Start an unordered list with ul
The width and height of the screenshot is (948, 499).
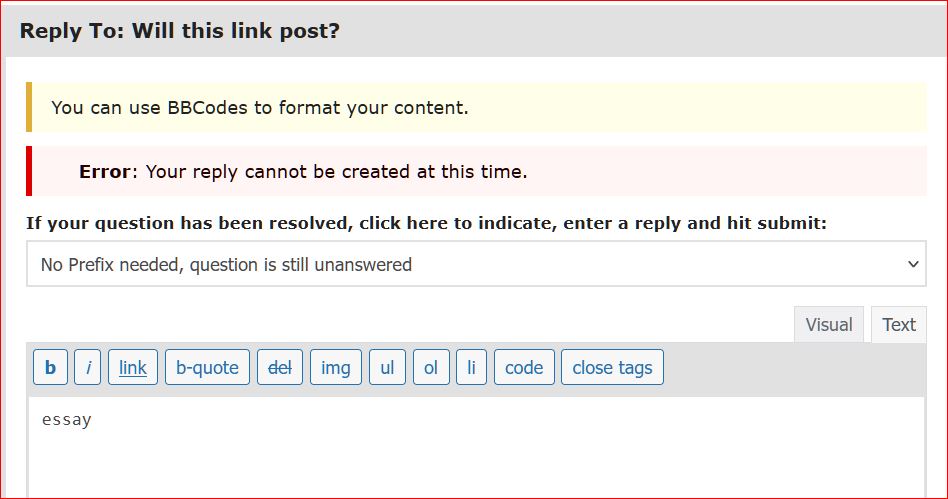tap(387, 368)
